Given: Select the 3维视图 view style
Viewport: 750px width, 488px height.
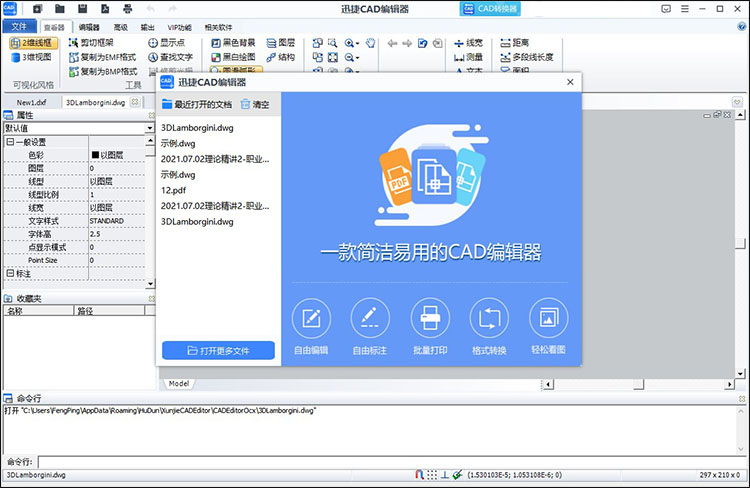Looking at the screenshot, I should (31, 57).
